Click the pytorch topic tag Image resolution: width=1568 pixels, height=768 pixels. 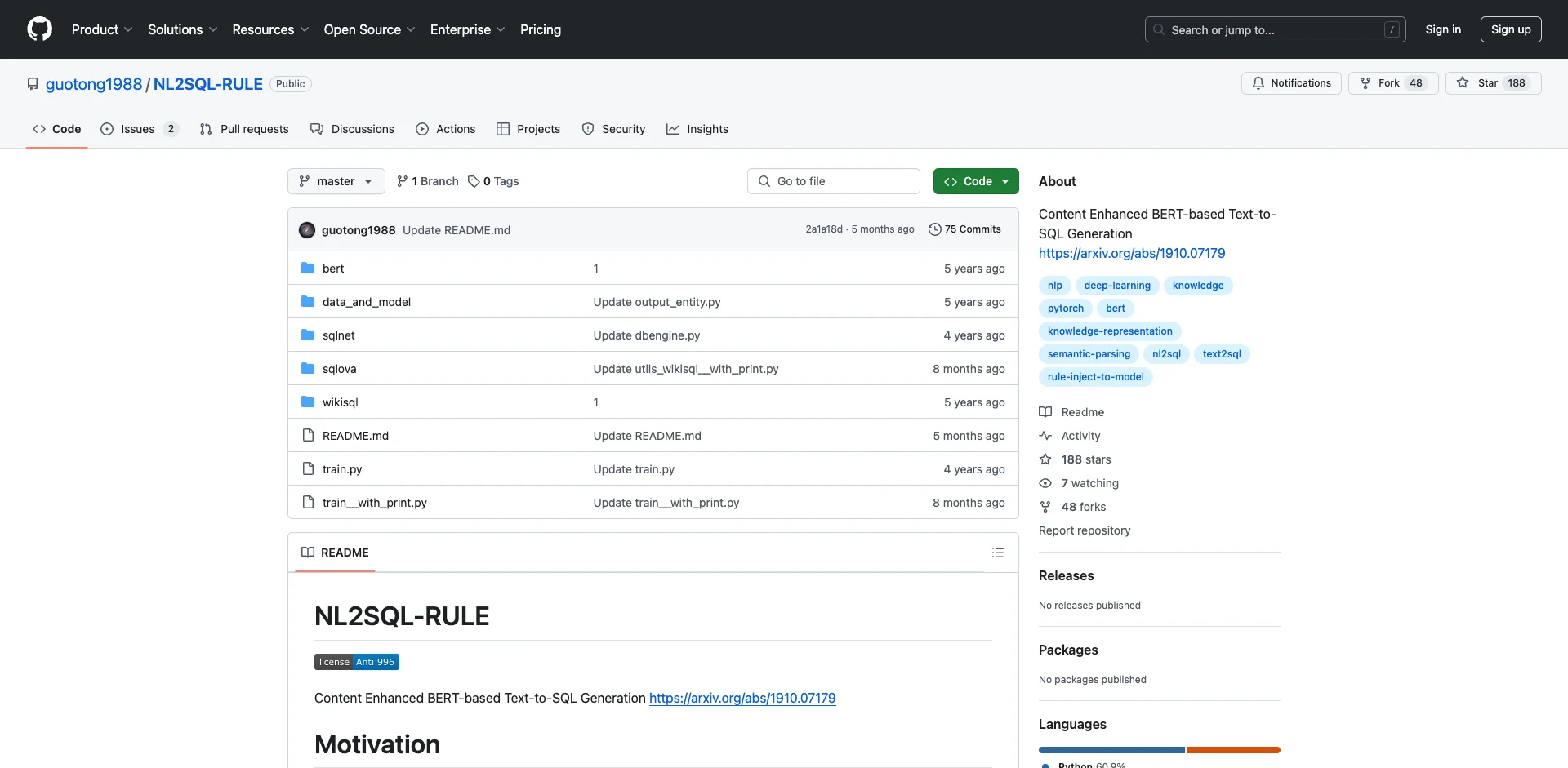[x=1066, y=309]
